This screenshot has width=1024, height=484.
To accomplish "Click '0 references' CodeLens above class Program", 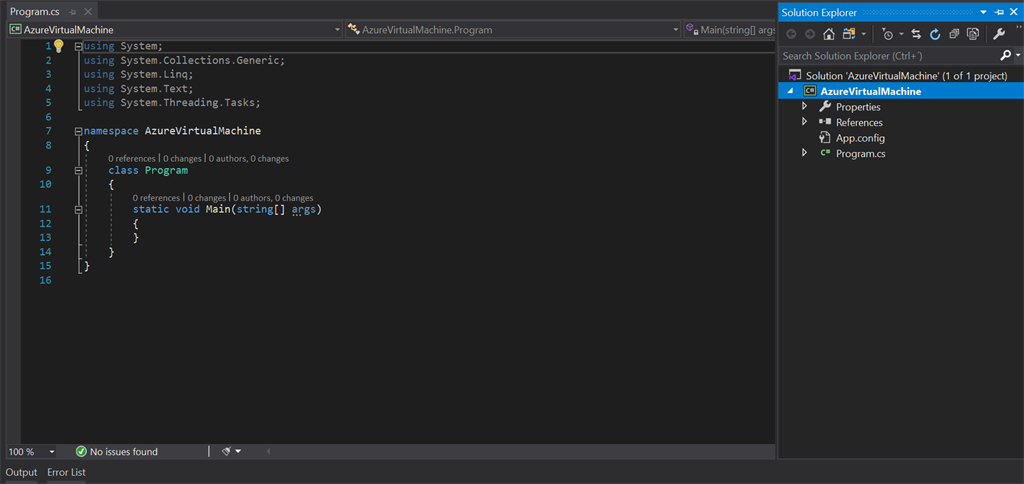I will click(132, 158).
